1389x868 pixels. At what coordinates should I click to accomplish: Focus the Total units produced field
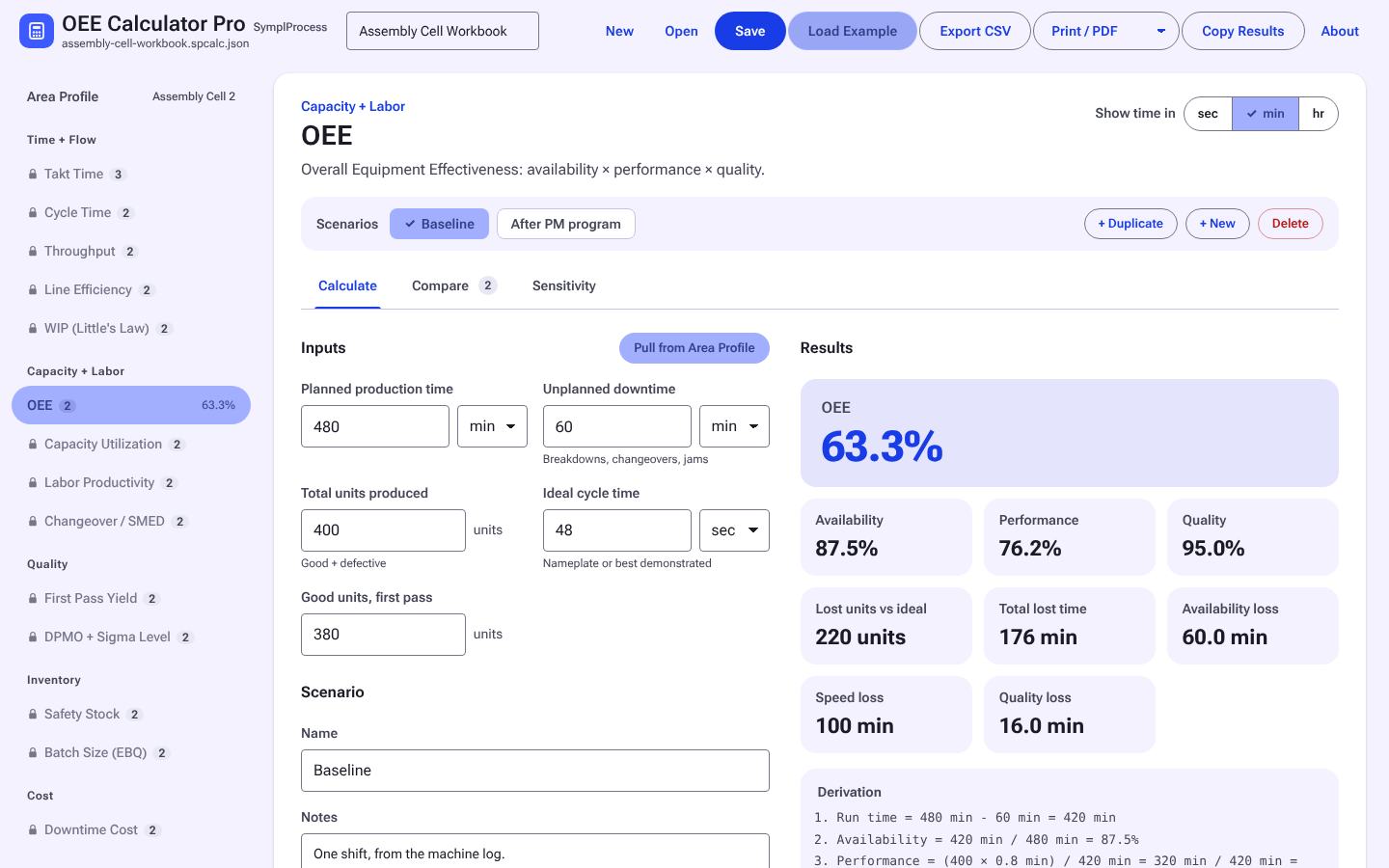coord(383,530)
